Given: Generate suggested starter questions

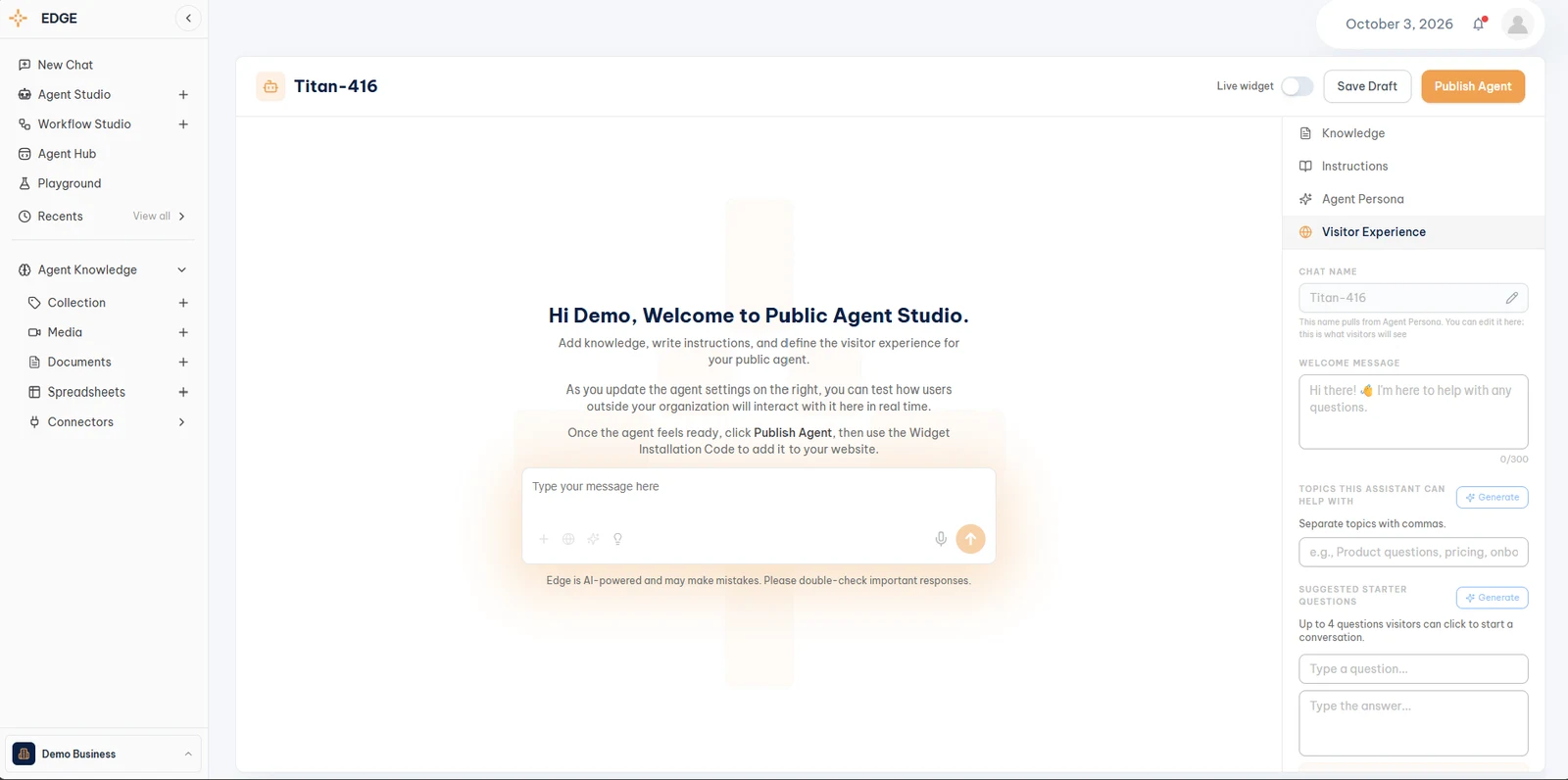Looking at the screenshot, I should pos(1492,598).
